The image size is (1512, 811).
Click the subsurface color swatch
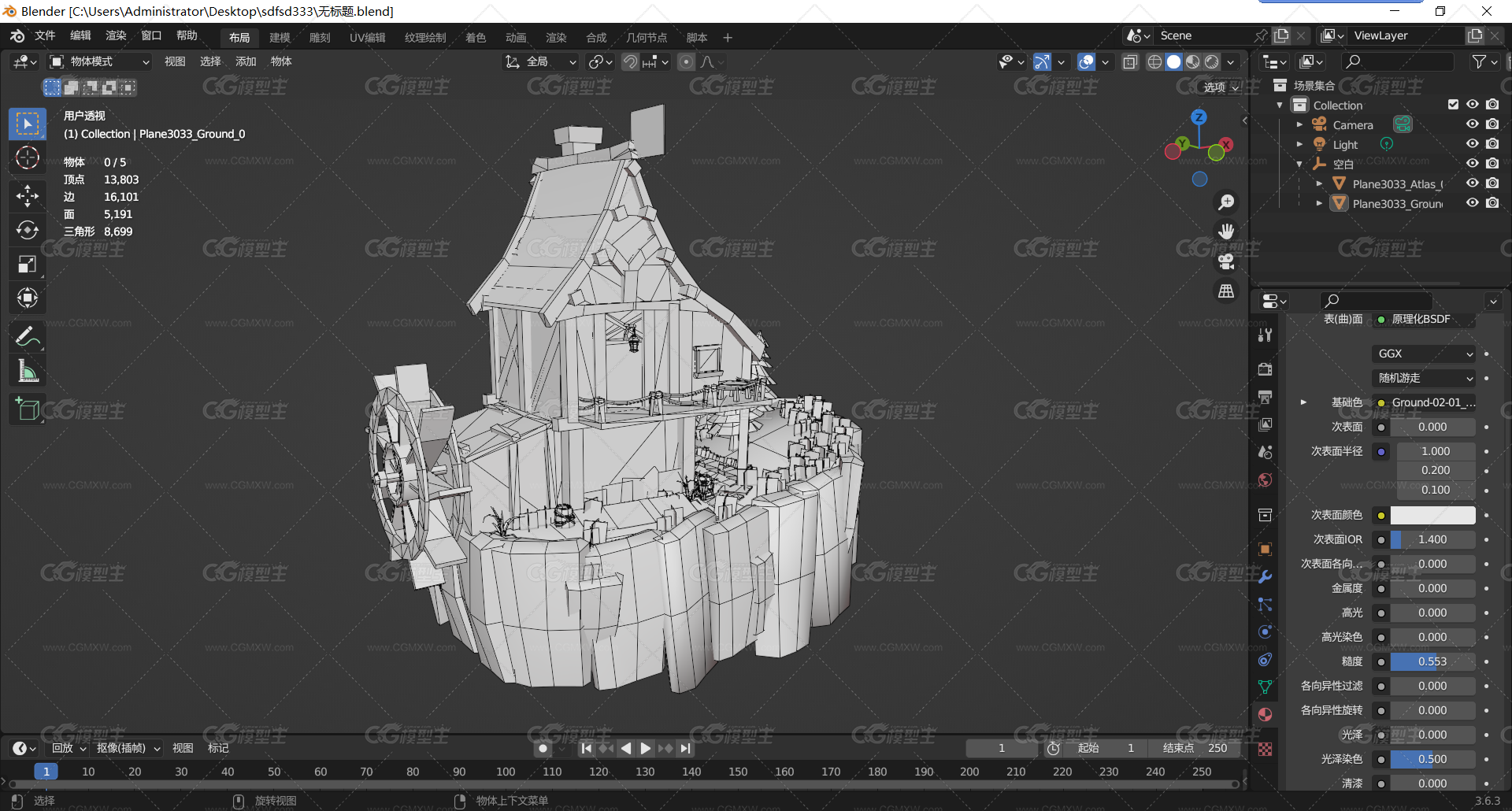[1432, 515]
